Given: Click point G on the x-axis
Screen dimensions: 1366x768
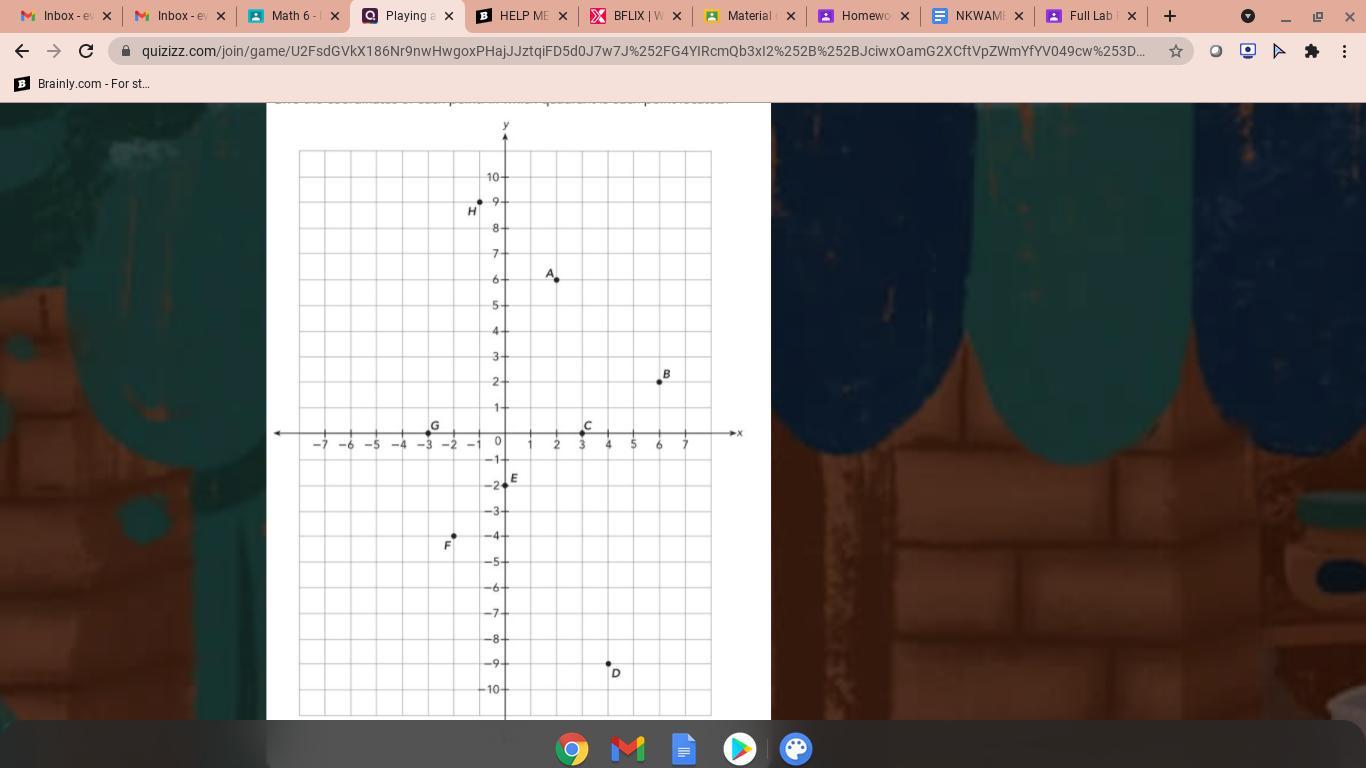Looking at the screenshot, I should (x=428, y=433).
